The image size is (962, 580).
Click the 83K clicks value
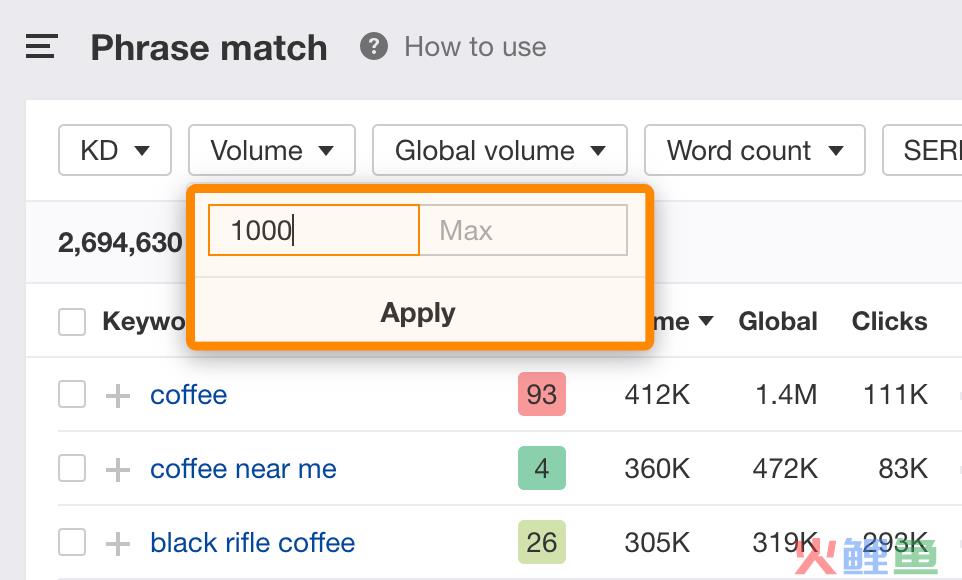902,469
